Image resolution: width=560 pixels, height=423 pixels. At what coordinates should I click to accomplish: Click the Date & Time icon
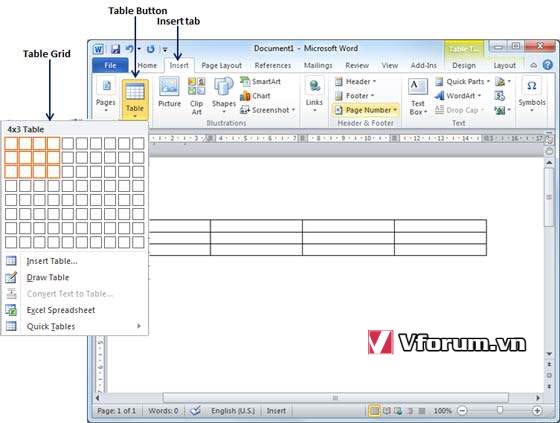[500, 96]
